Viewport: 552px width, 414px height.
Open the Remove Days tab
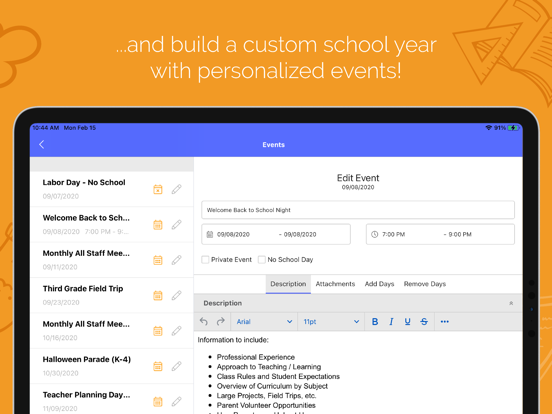click(x=425, y=284)
